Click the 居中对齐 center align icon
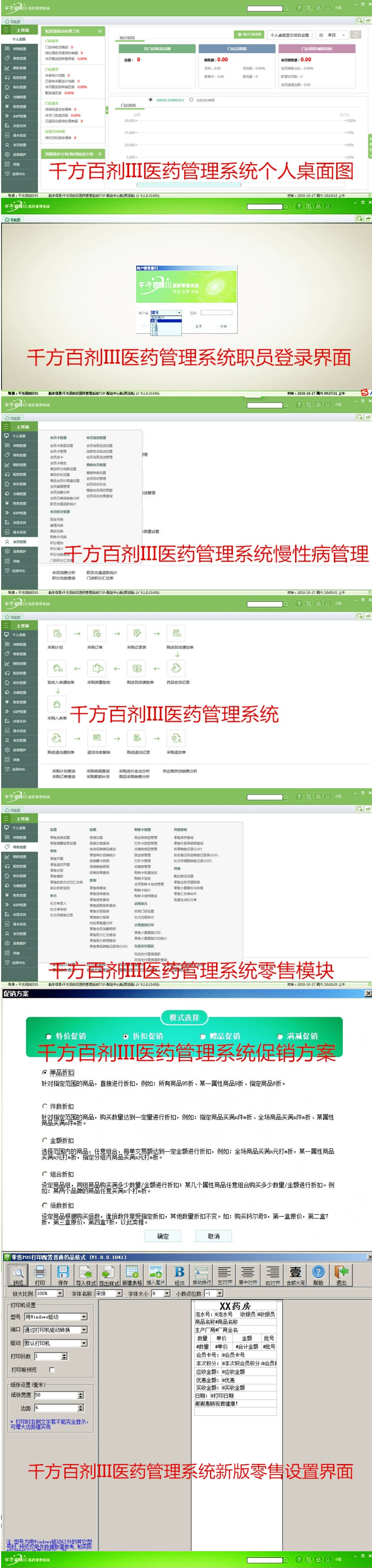Image resolution: width=372 pixels, height=1568 pixels. point(248,1274)
